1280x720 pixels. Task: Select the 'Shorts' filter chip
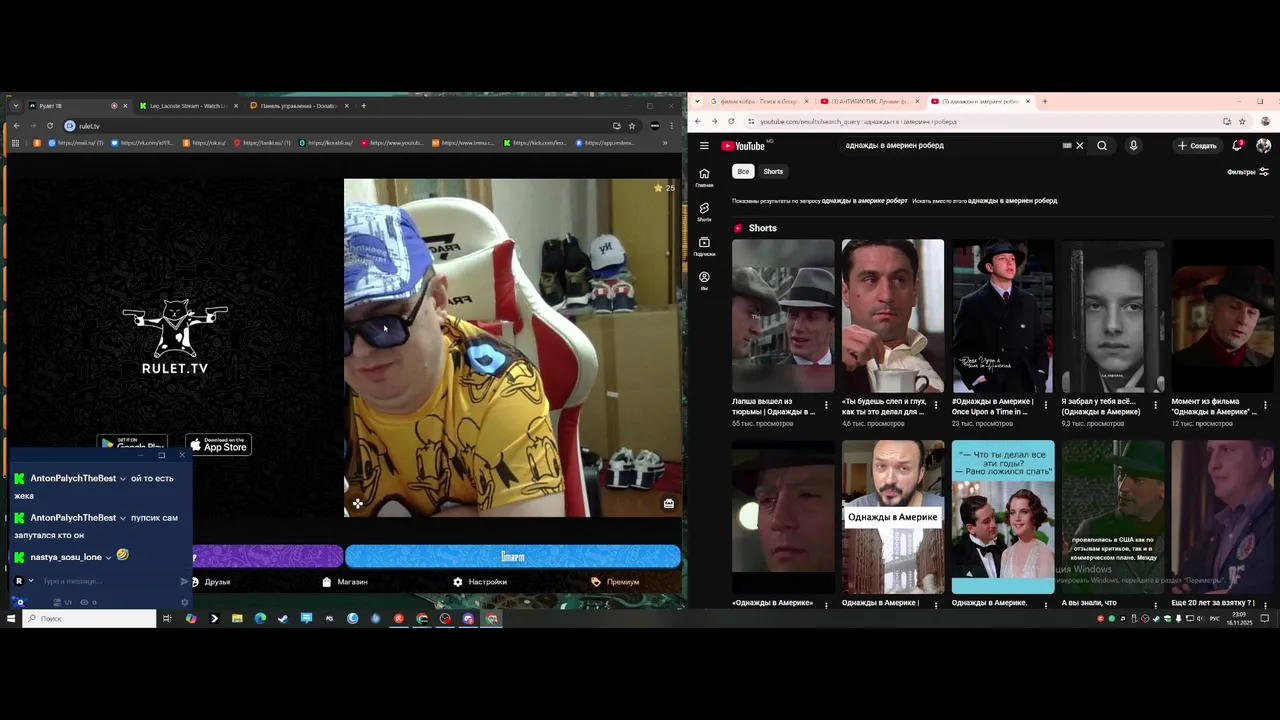coord(773,172)
